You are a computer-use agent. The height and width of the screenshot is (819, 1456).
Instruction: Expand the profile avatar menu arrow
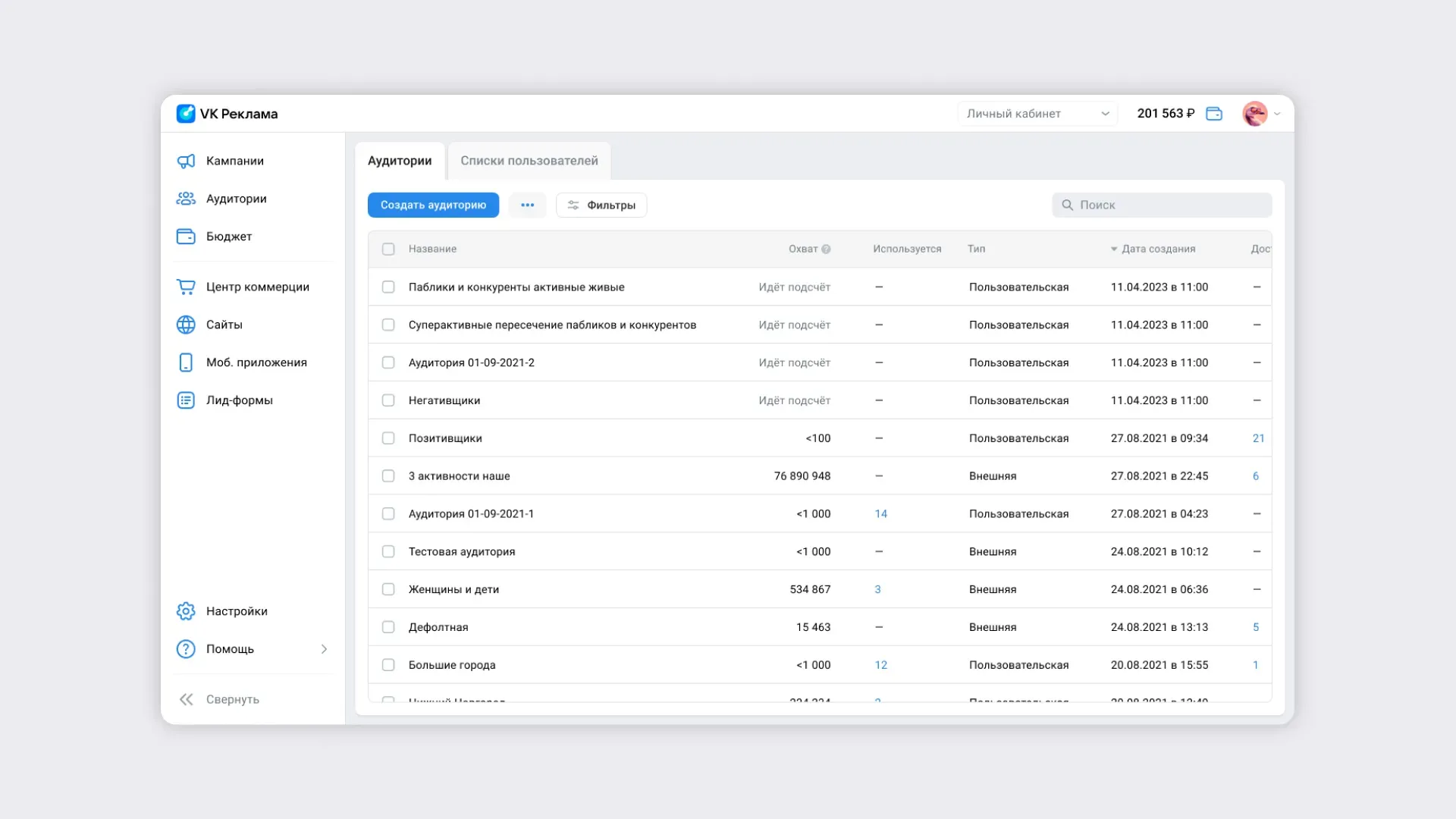[x=1277, y=114]
